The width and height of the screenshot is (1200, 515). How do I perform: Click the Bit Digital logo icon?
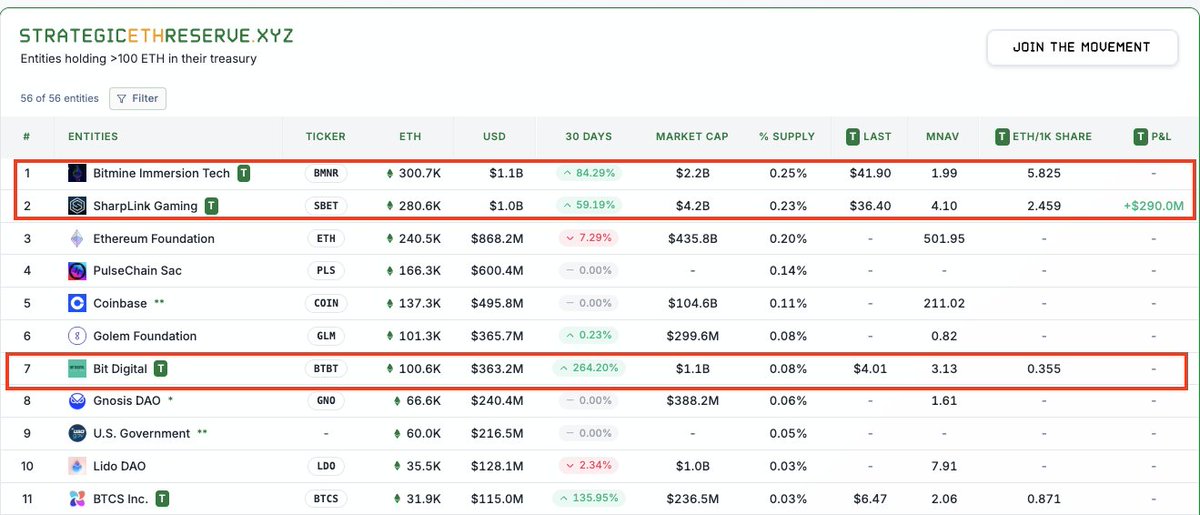(x=77, y=369)
